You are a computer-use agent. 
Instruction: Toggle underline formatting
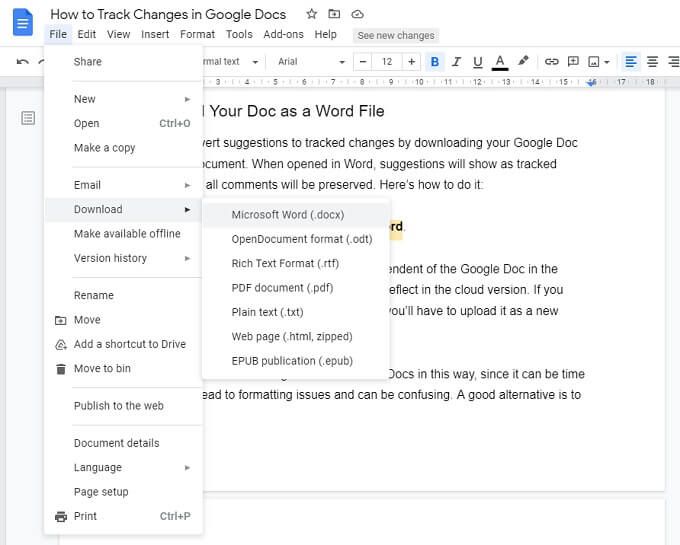pyautogui.click(x=477, y=62)
